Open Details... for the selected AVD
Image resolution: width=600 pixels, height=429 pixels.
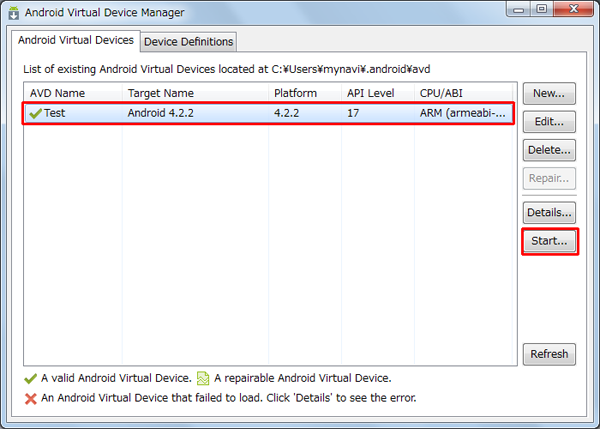pyautogui.click(x=549, y=212)
